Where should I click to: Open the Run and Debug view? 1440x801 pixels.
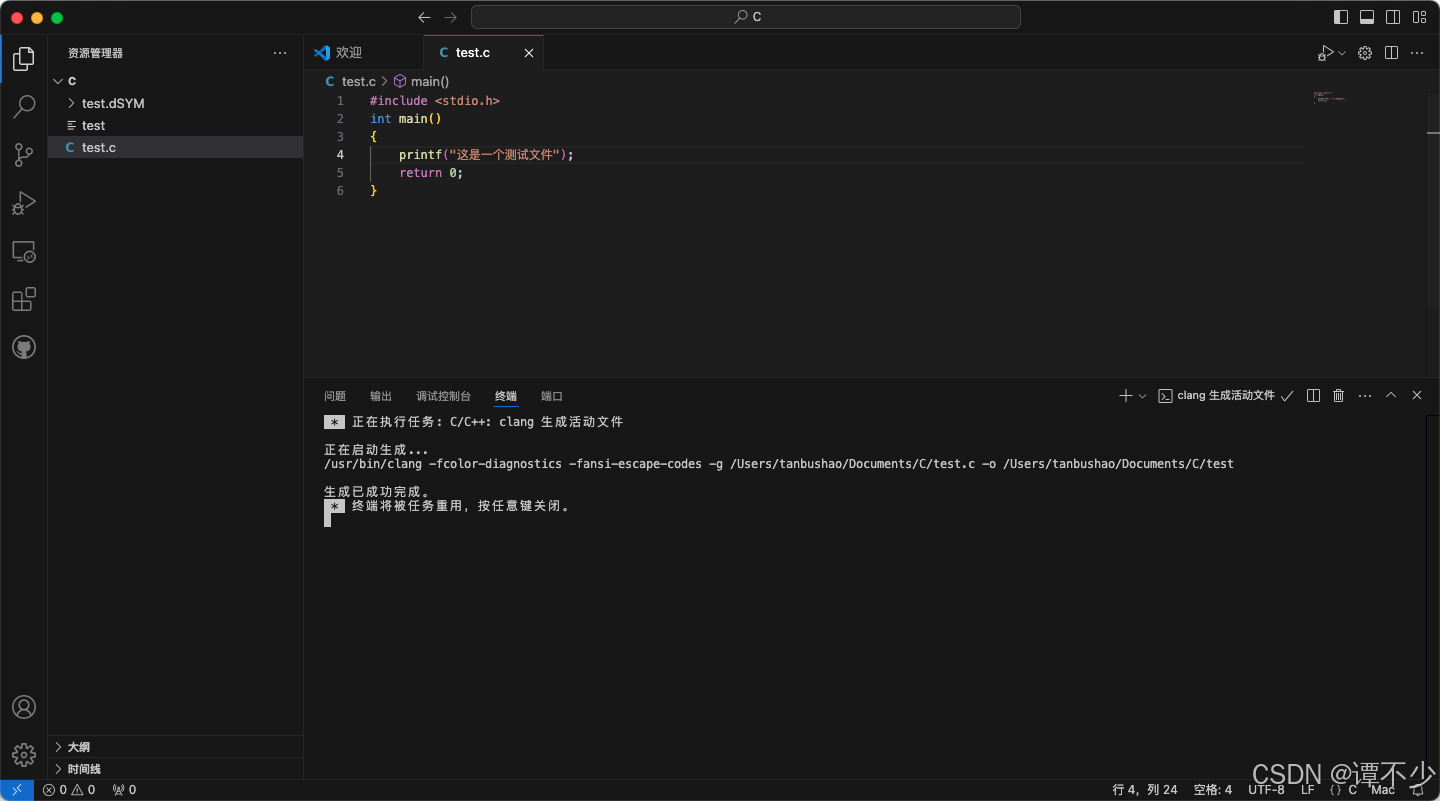(x=23, y=203)
